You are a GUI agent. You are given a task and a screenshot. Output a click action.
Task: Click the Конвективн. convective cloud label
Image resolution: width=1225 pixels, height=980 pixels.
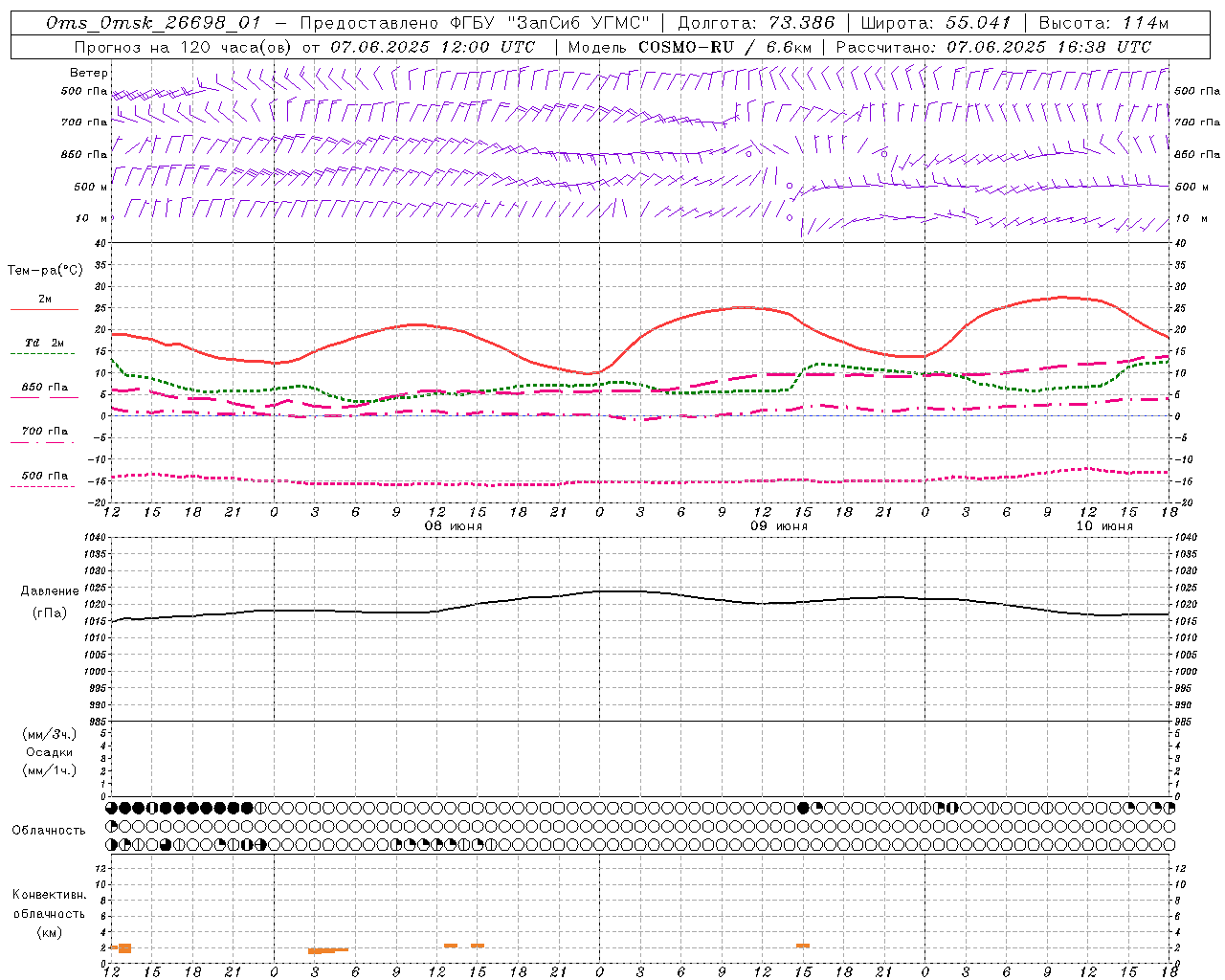pyautogui.click(x=49, y=895)
